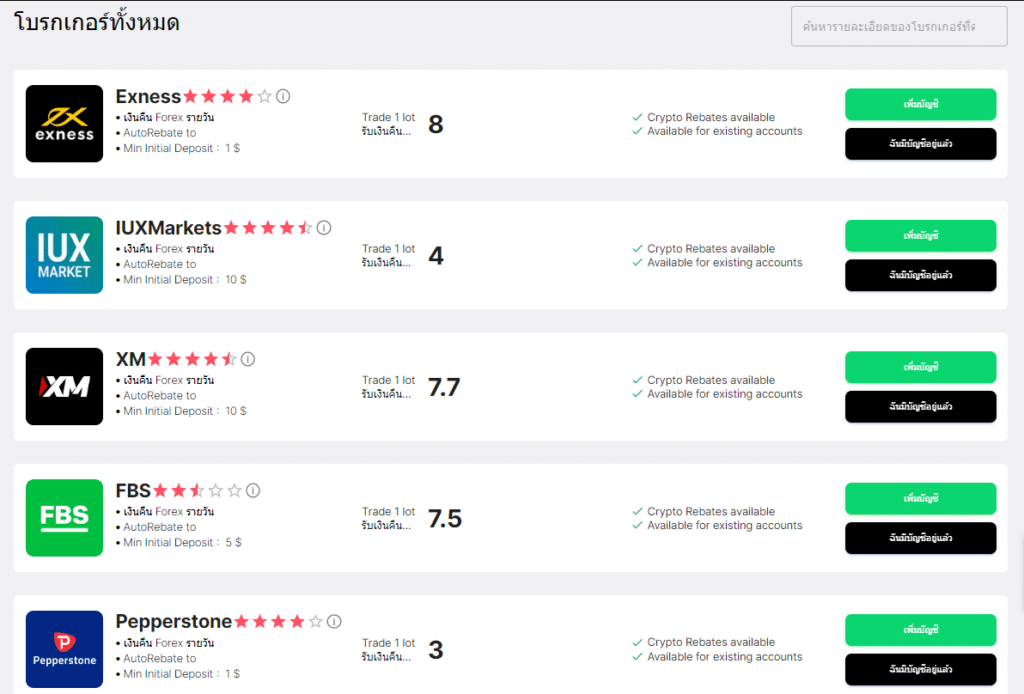Viewport: 1024px width, 694px height.
Task: Click Pepperstone rebate value 3
Action: [x=436, y=650]
